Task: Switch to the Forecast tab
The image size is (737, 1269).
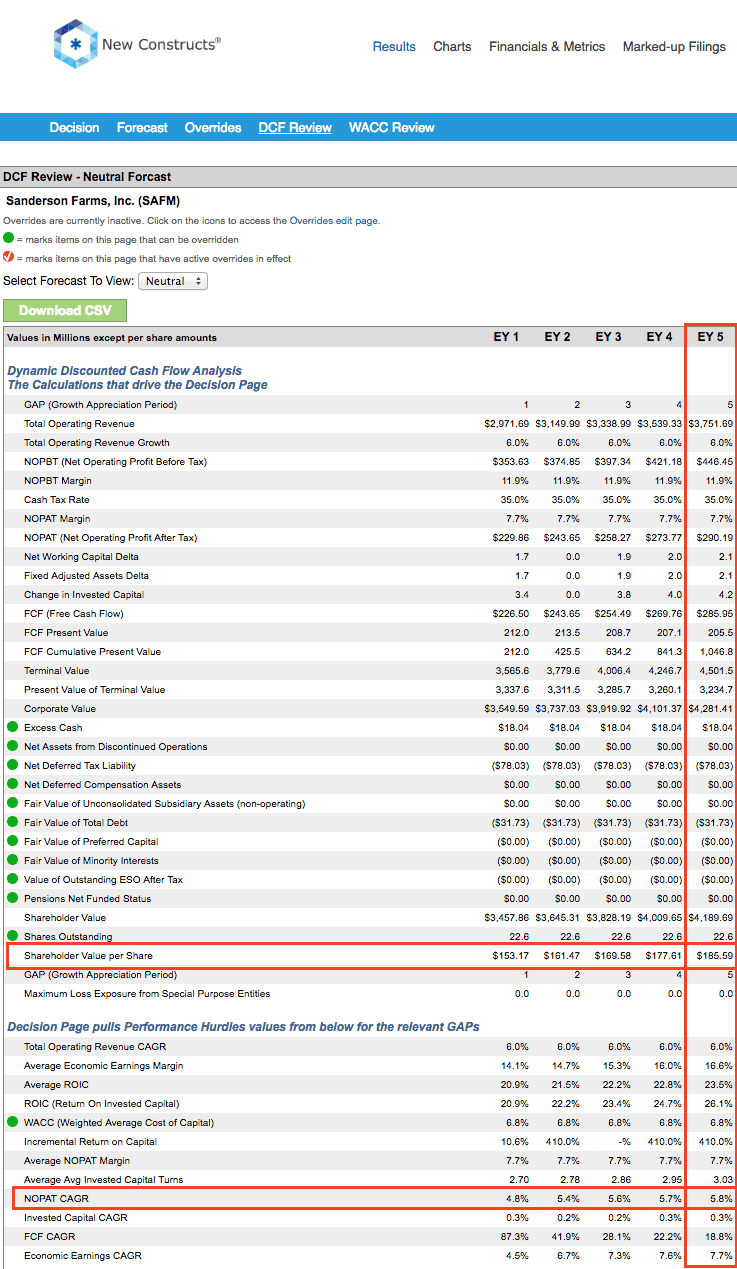Action: (x=142, y=127)
